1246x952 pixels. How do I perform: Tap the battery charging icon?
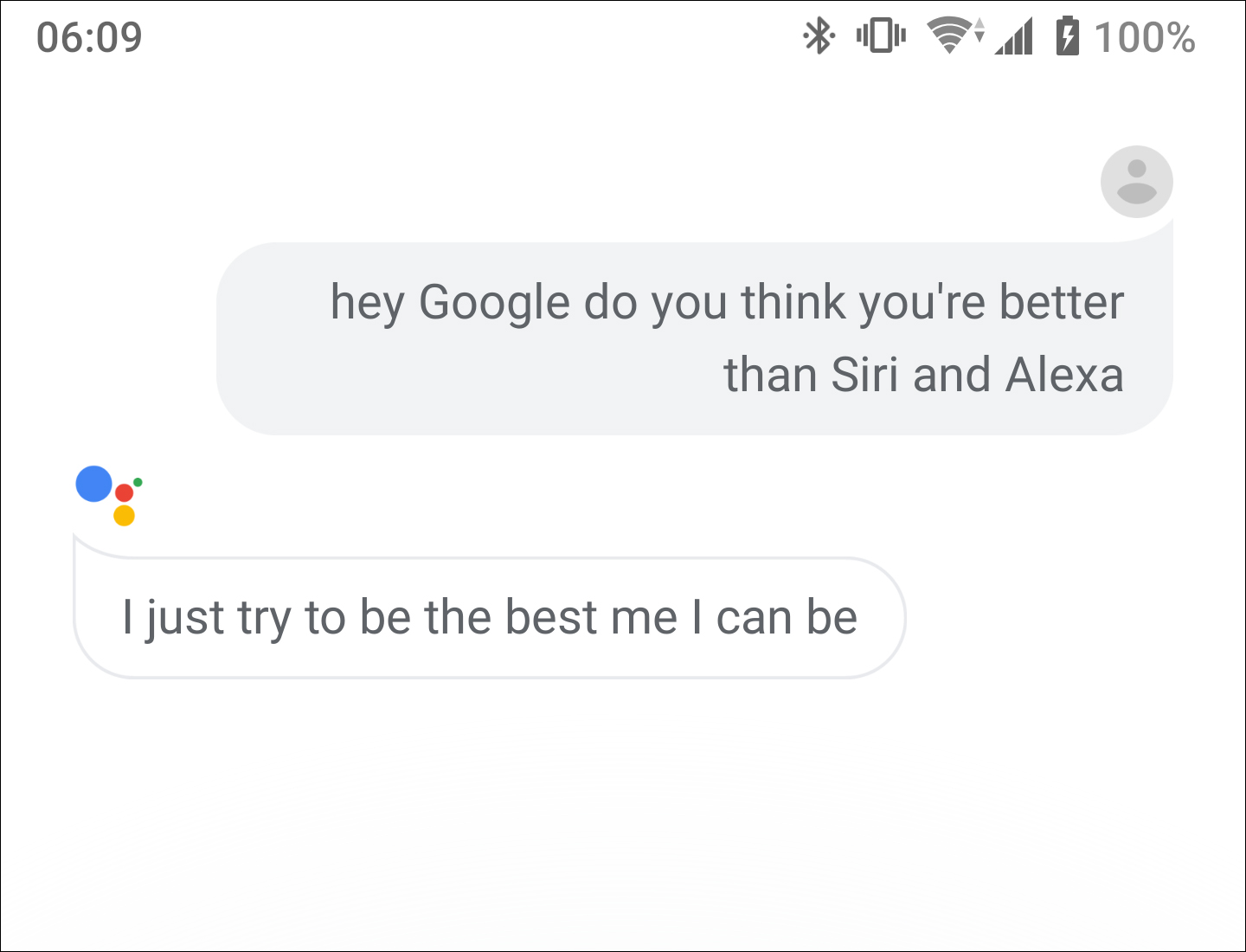1068,36
